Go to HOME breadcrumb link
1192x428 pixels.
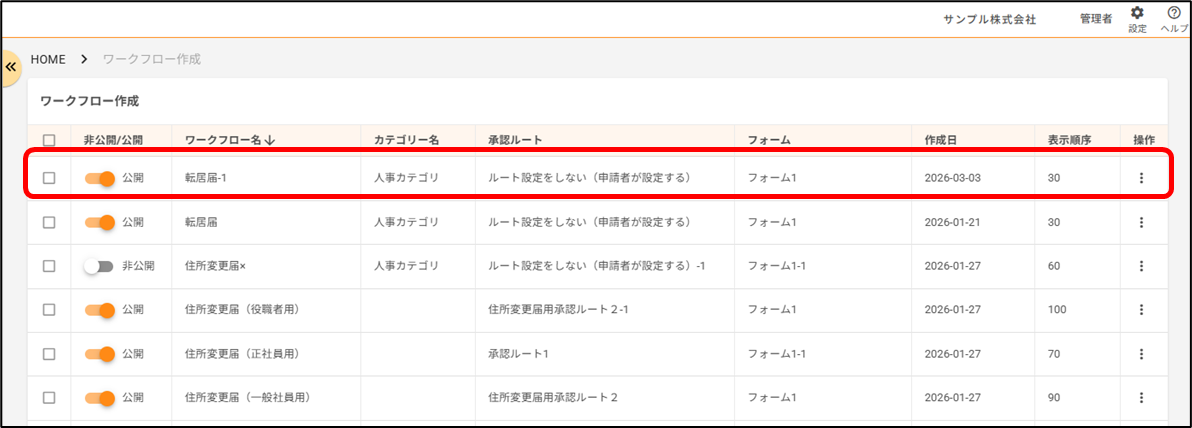click(48, 59)
